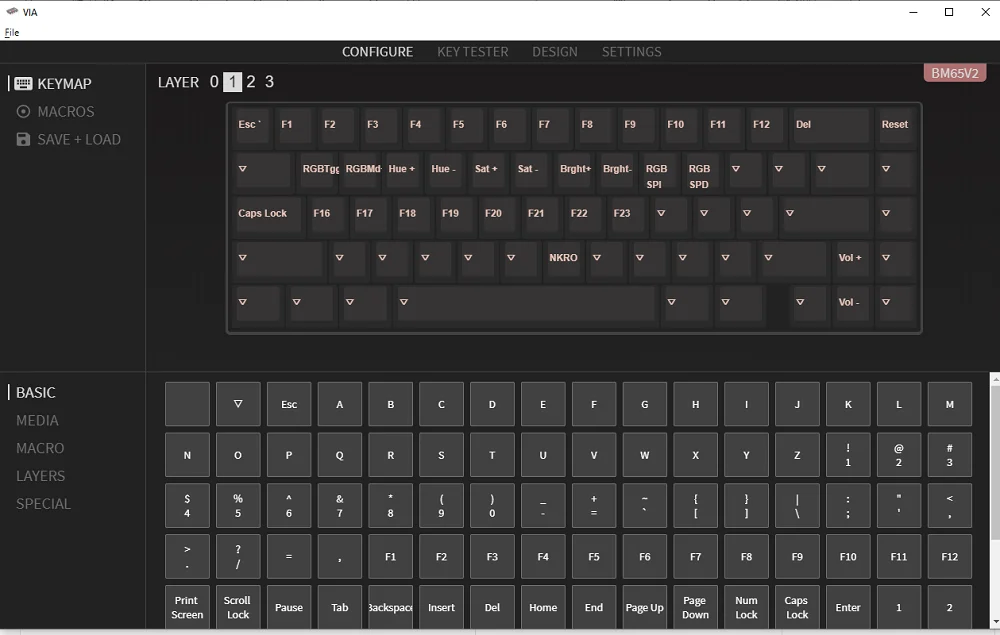Assign the Print Screen keycode
This screenshot has width=1000, height=635.
point(187,607)
